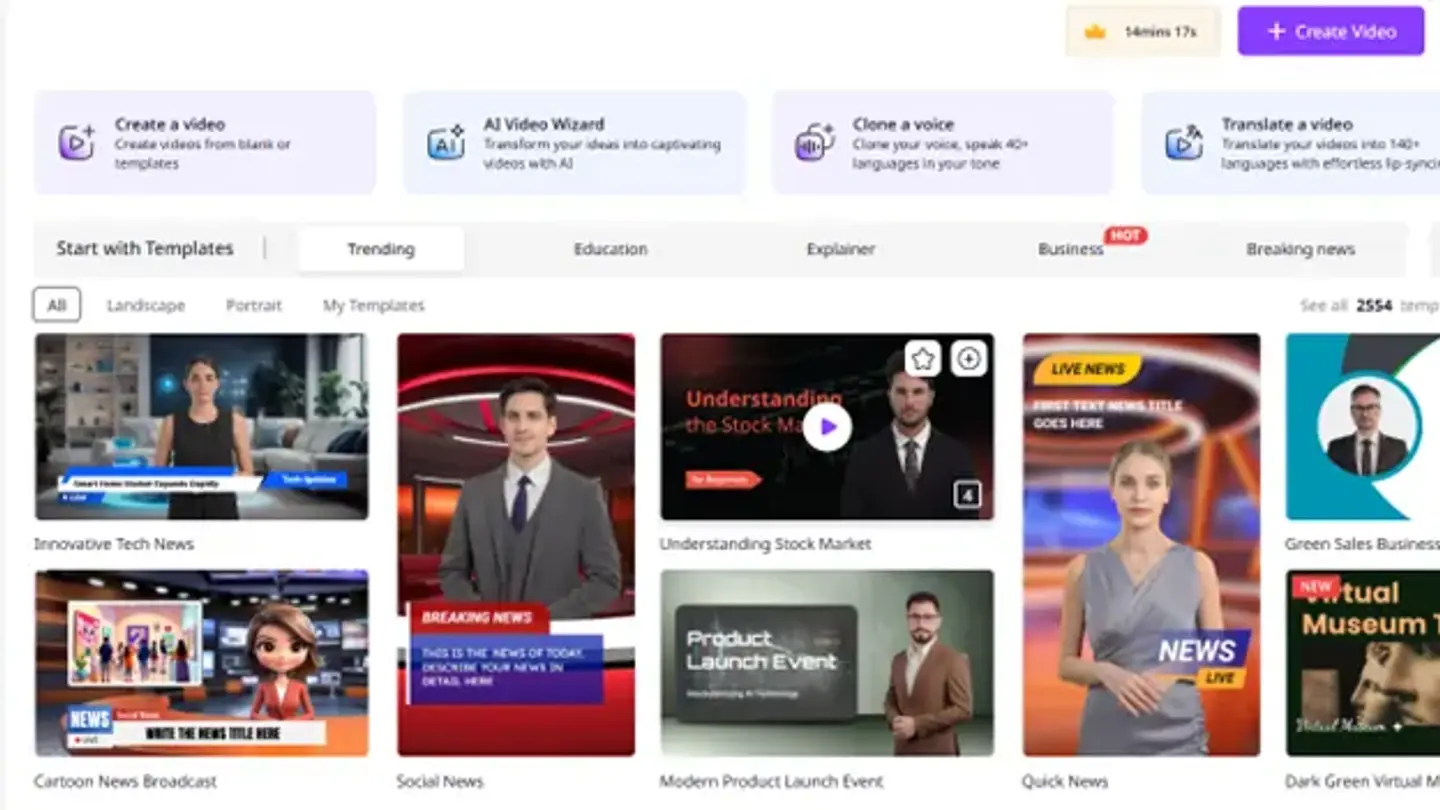This screenshot has width=1440, height=810.
Task: Switch to the Education tab
Action: click(610, 249)
